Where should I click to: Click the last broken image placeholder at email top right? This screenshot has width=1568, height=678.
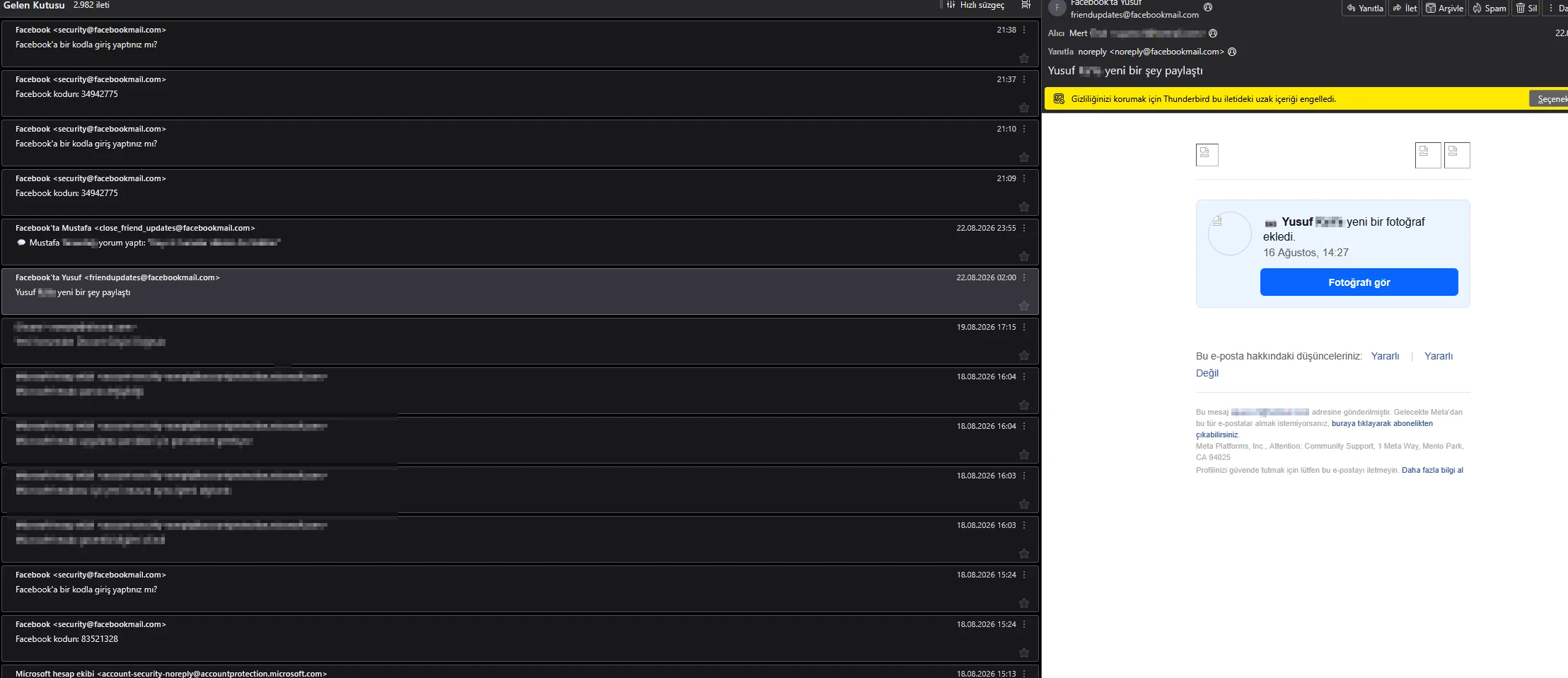[x=1457, y=155]
